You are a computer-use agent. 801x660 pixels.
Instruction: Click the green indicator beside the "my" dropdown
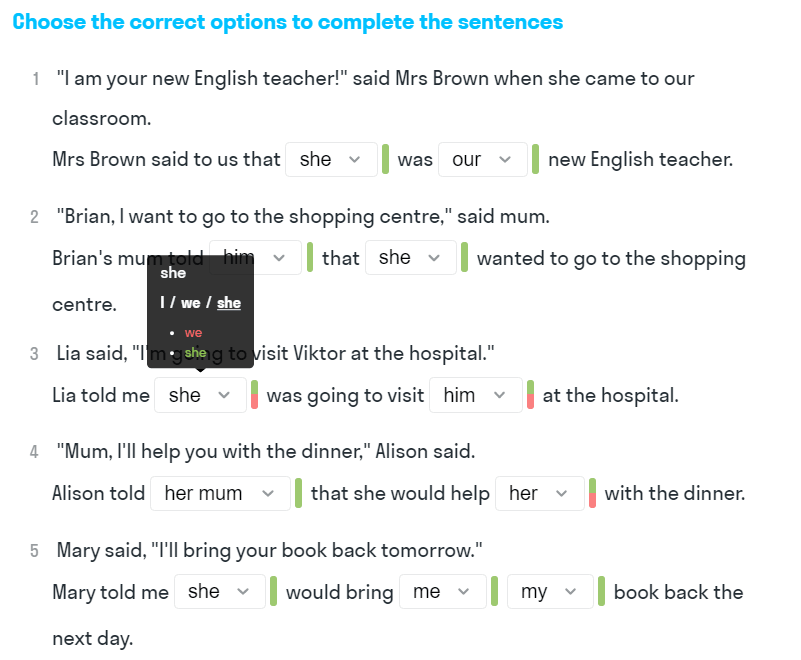click(602, 591)
